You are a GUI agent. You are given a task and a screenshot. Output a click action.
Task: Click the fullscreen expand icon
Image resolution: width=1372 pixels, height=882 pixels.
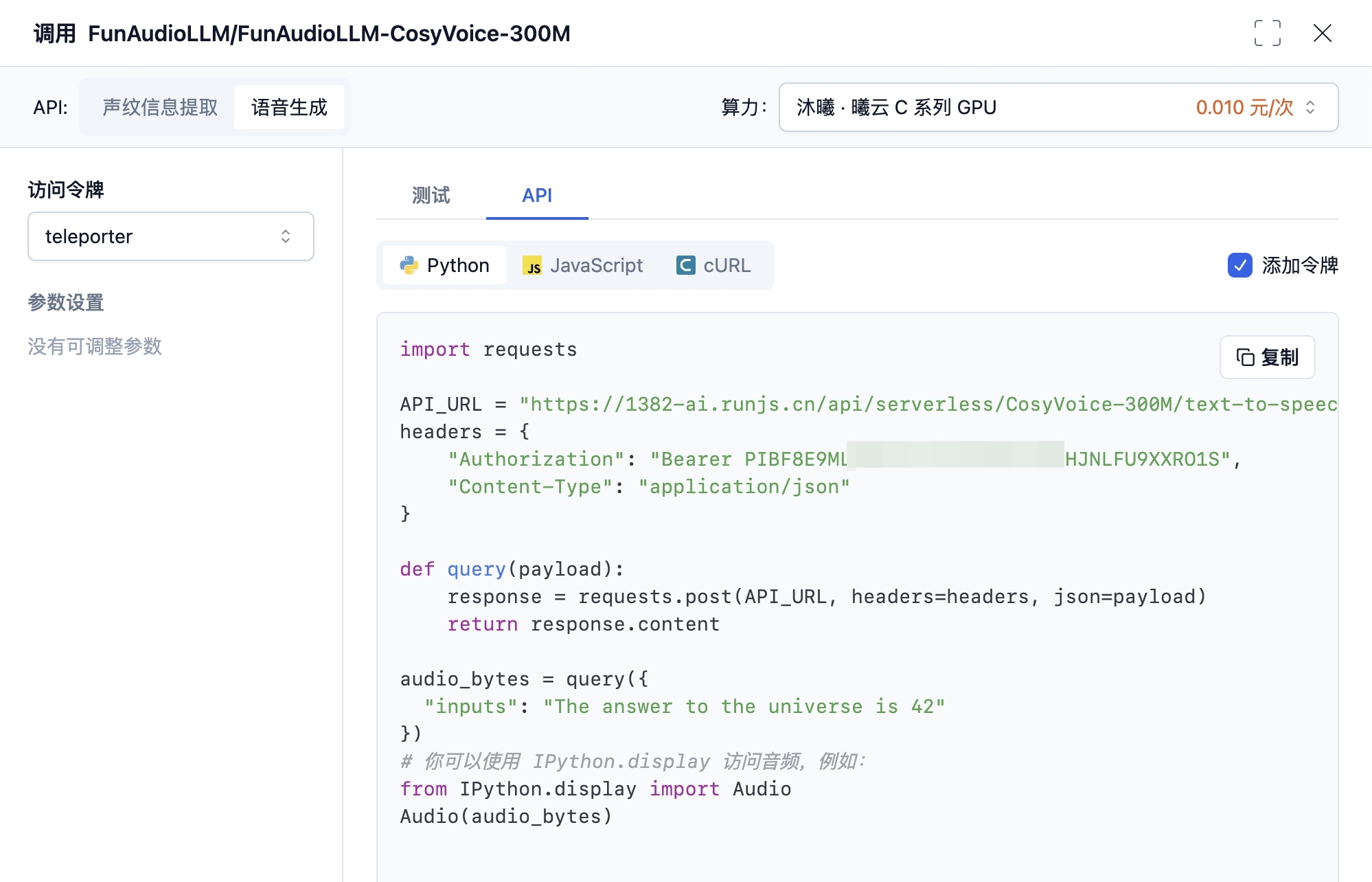pos(1267,33)
